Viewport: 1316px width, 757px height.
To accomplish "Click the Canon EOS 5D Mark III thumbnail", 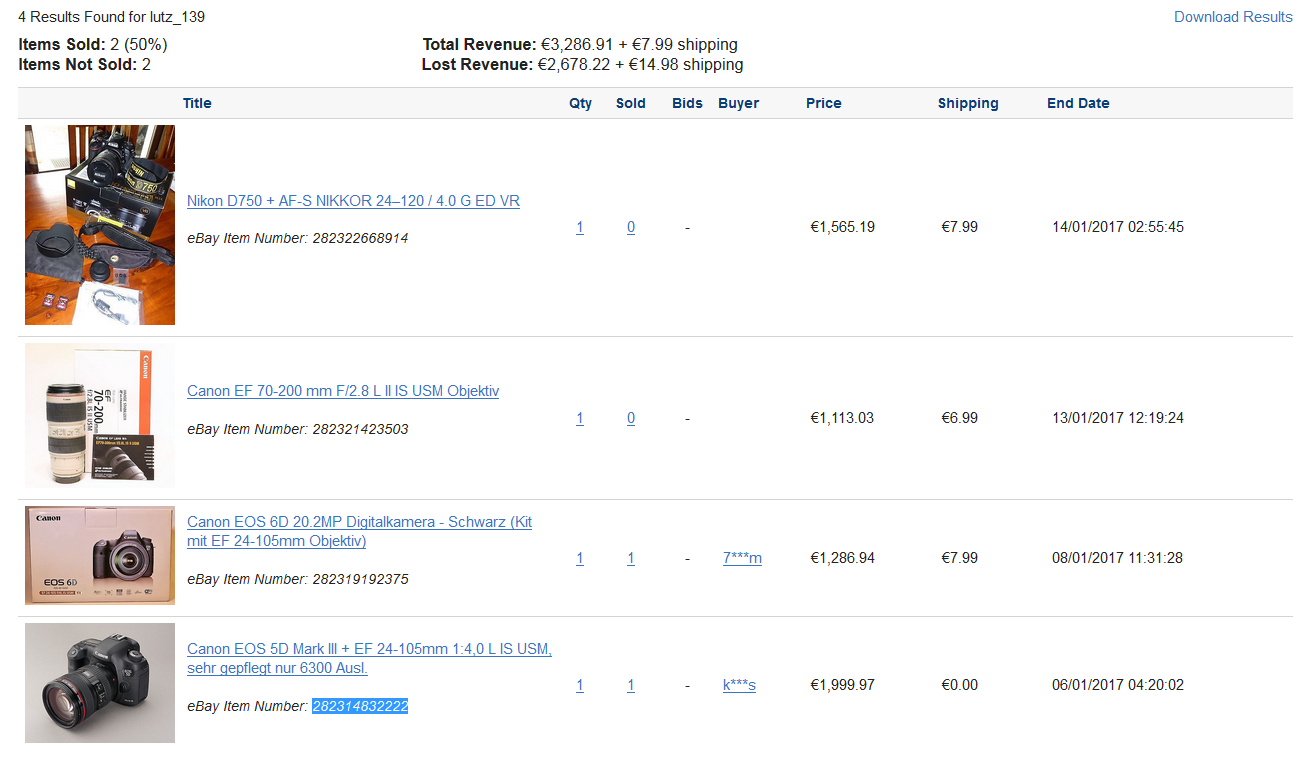I will (x=100, y=683).
